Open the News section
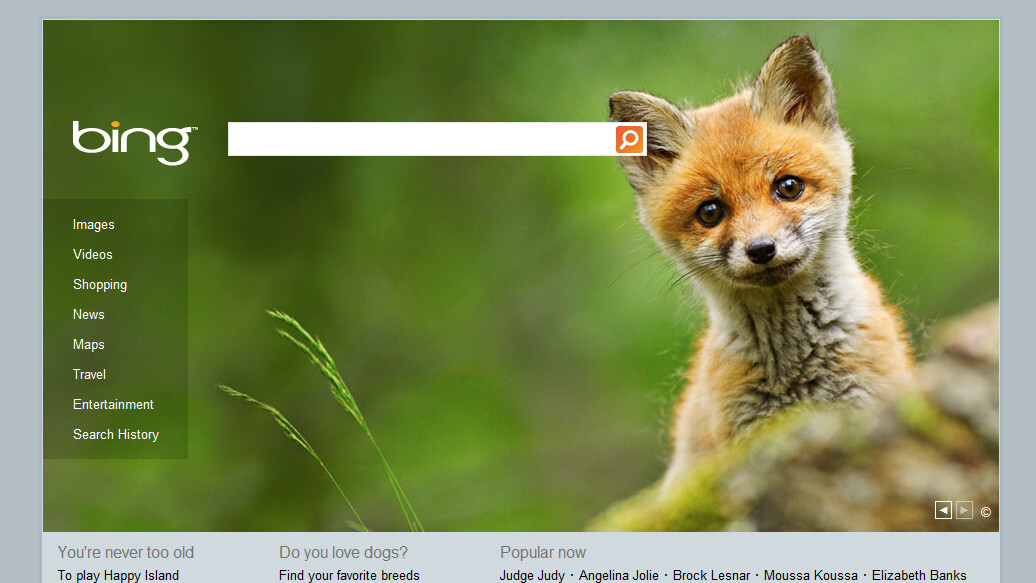 click(x=89, y=315)
